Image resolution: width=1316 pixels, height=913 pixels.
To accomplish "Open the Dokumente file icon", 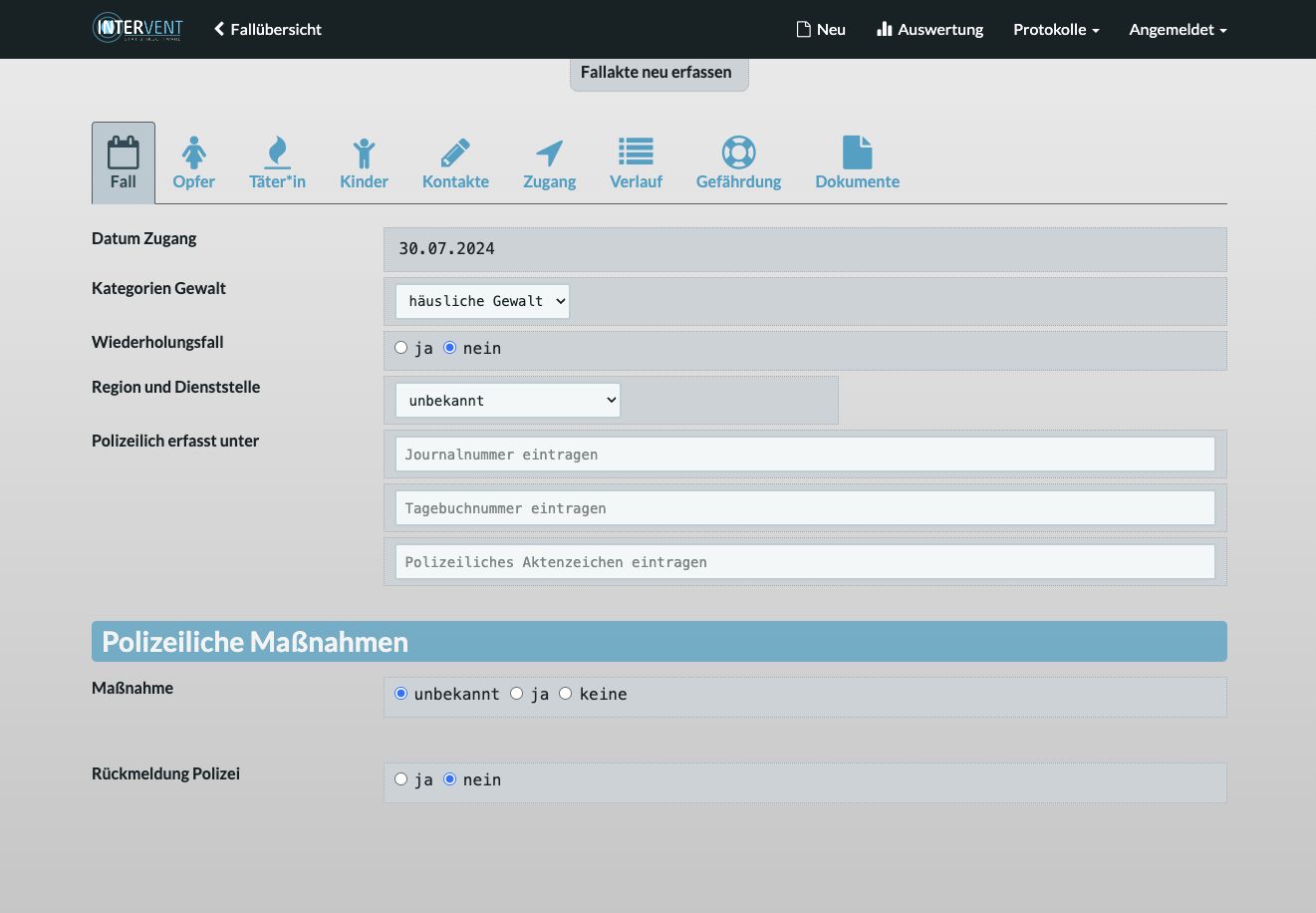I will (x=858, y=152).
